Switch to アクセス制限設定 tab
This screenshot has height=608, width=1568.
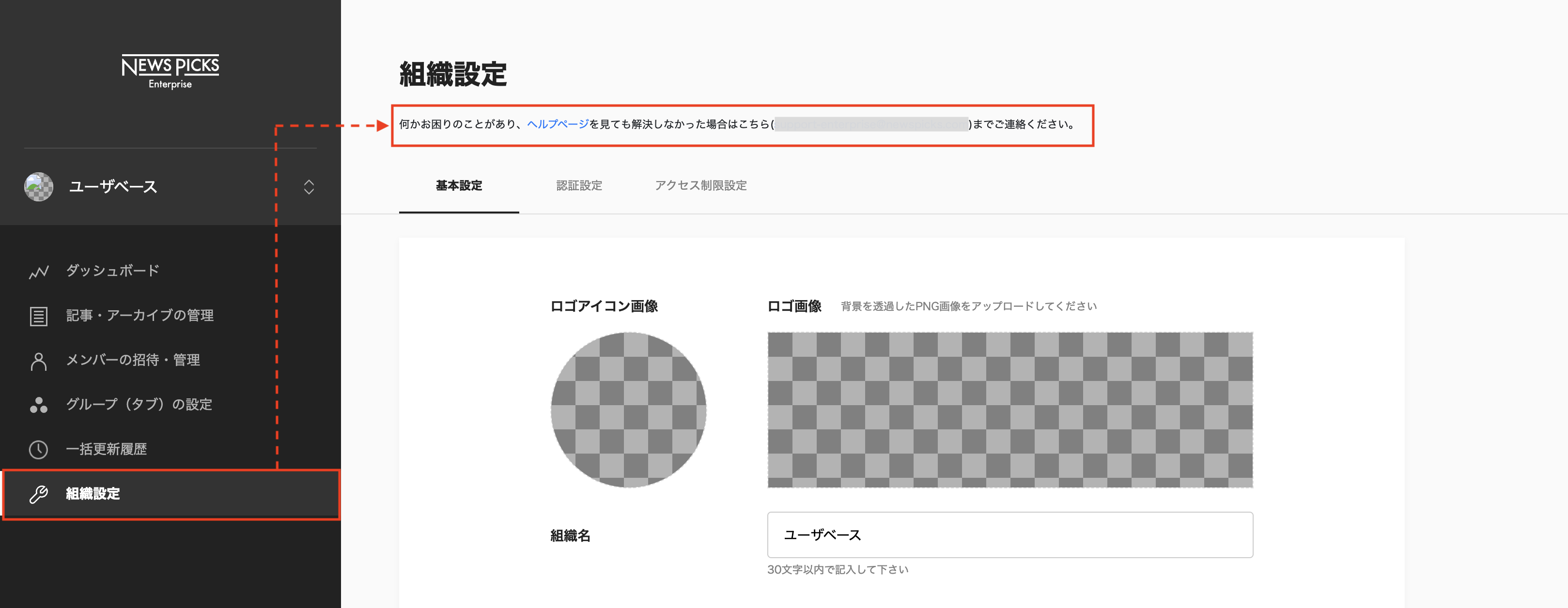[700, 185]
